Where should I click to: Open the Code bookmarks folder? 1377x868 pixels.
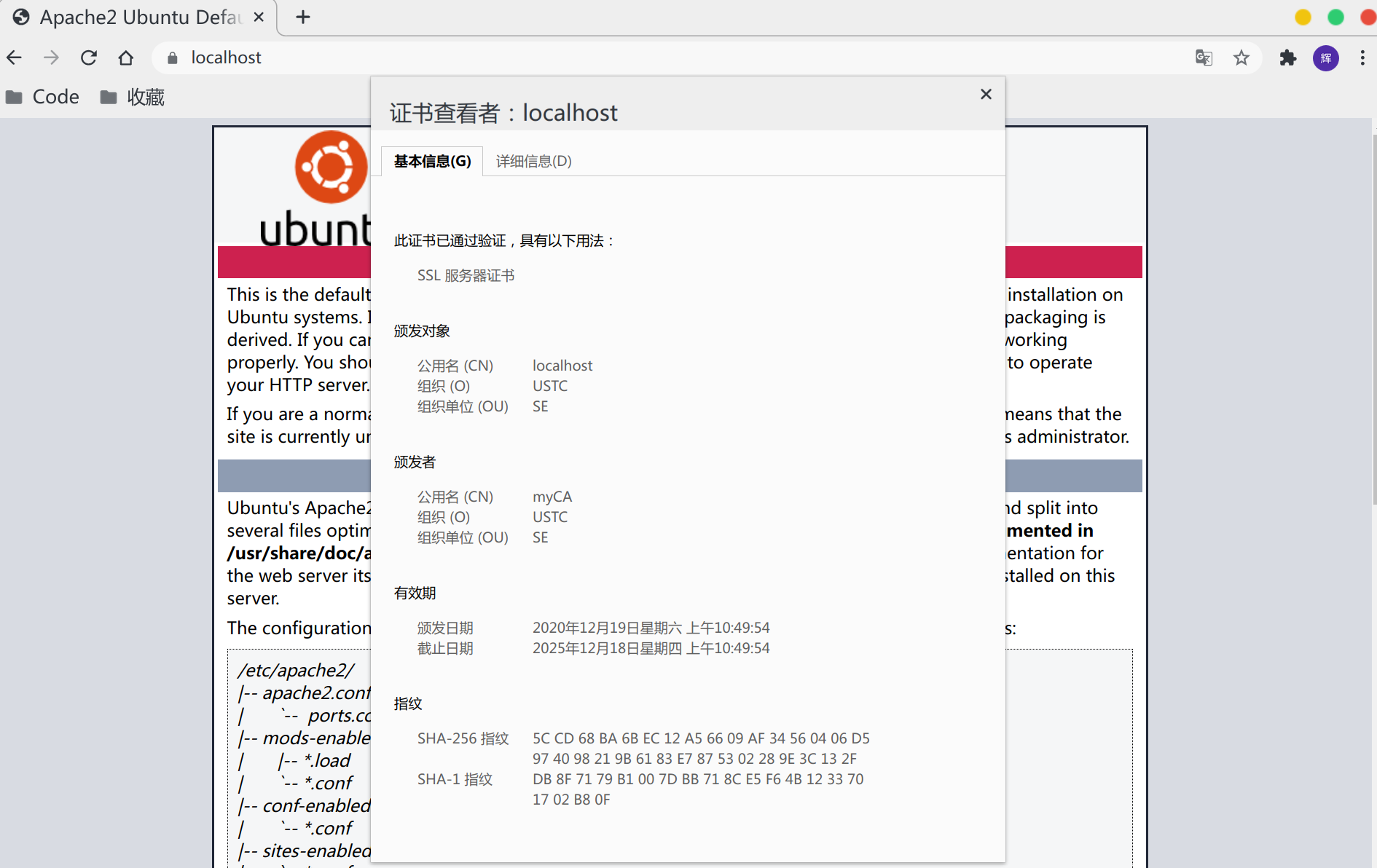pos(42,97)
